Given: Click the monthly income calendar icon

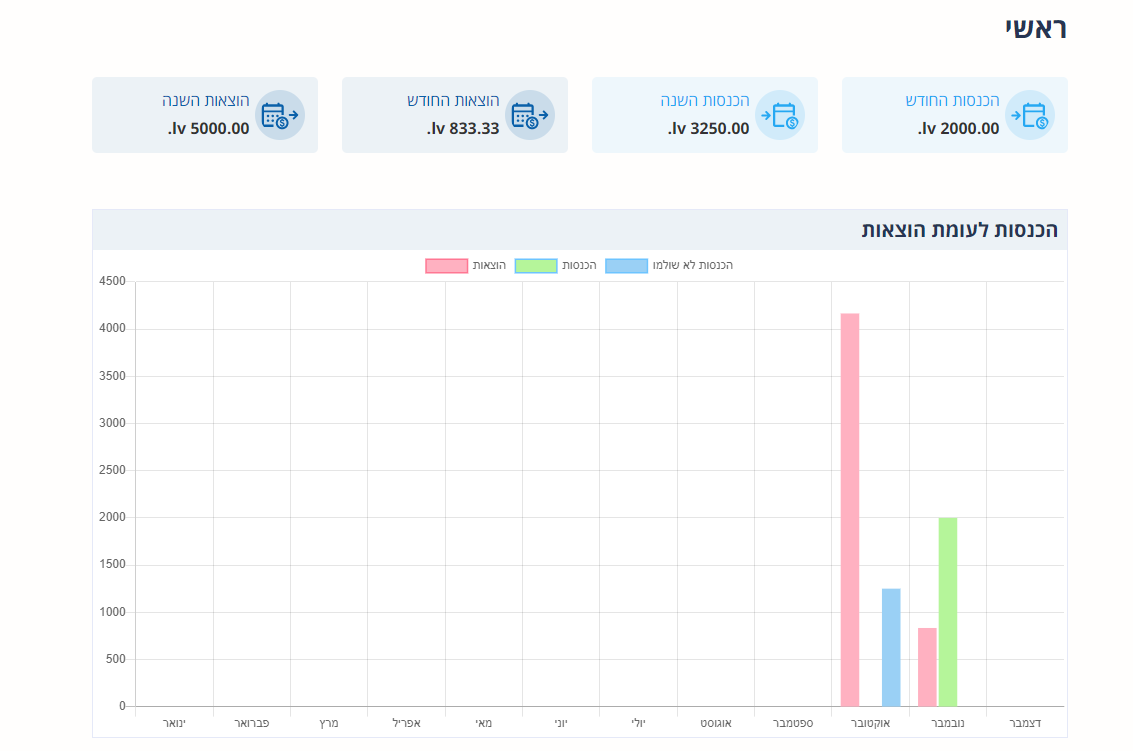Looking at the screenshot, I should tap(1029, 115).
